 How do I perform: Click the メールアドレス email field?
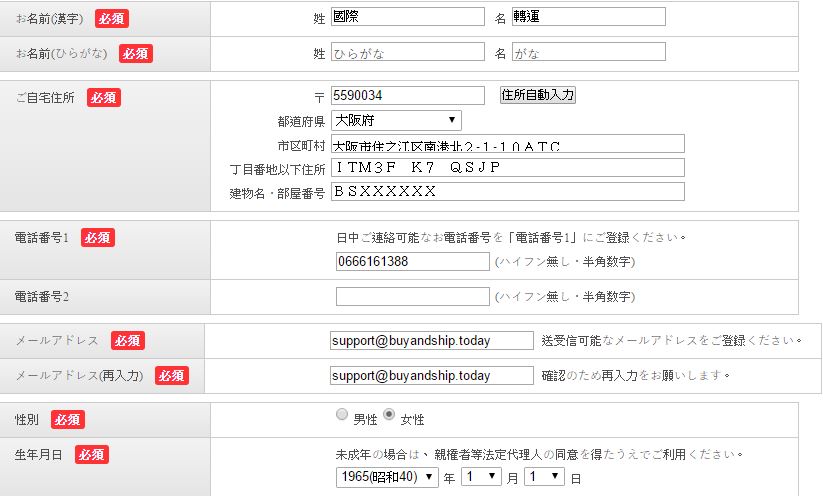[431, 340]
